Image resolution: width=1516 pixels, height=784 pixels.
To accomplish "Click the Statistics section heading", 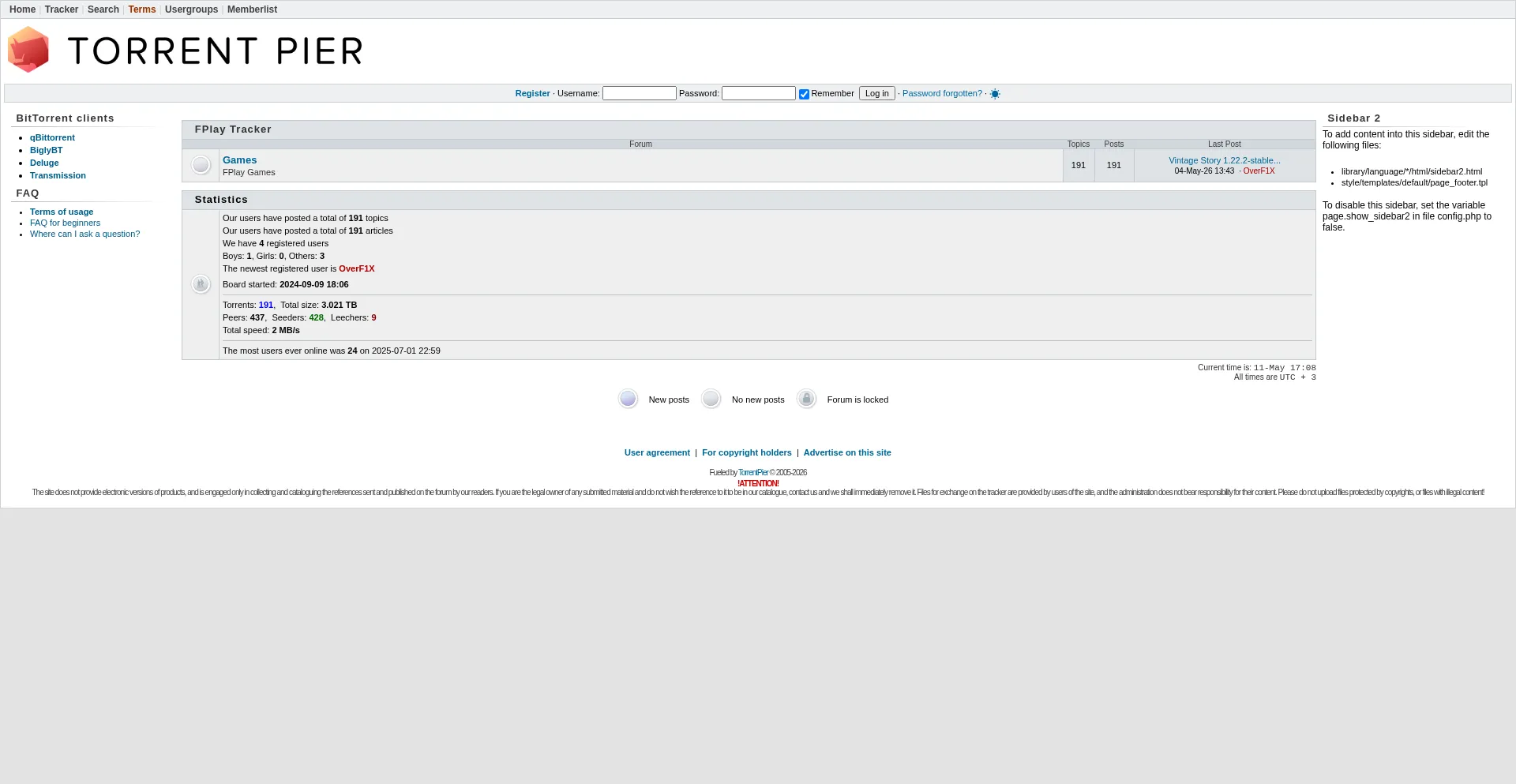I will click(221, 200).
